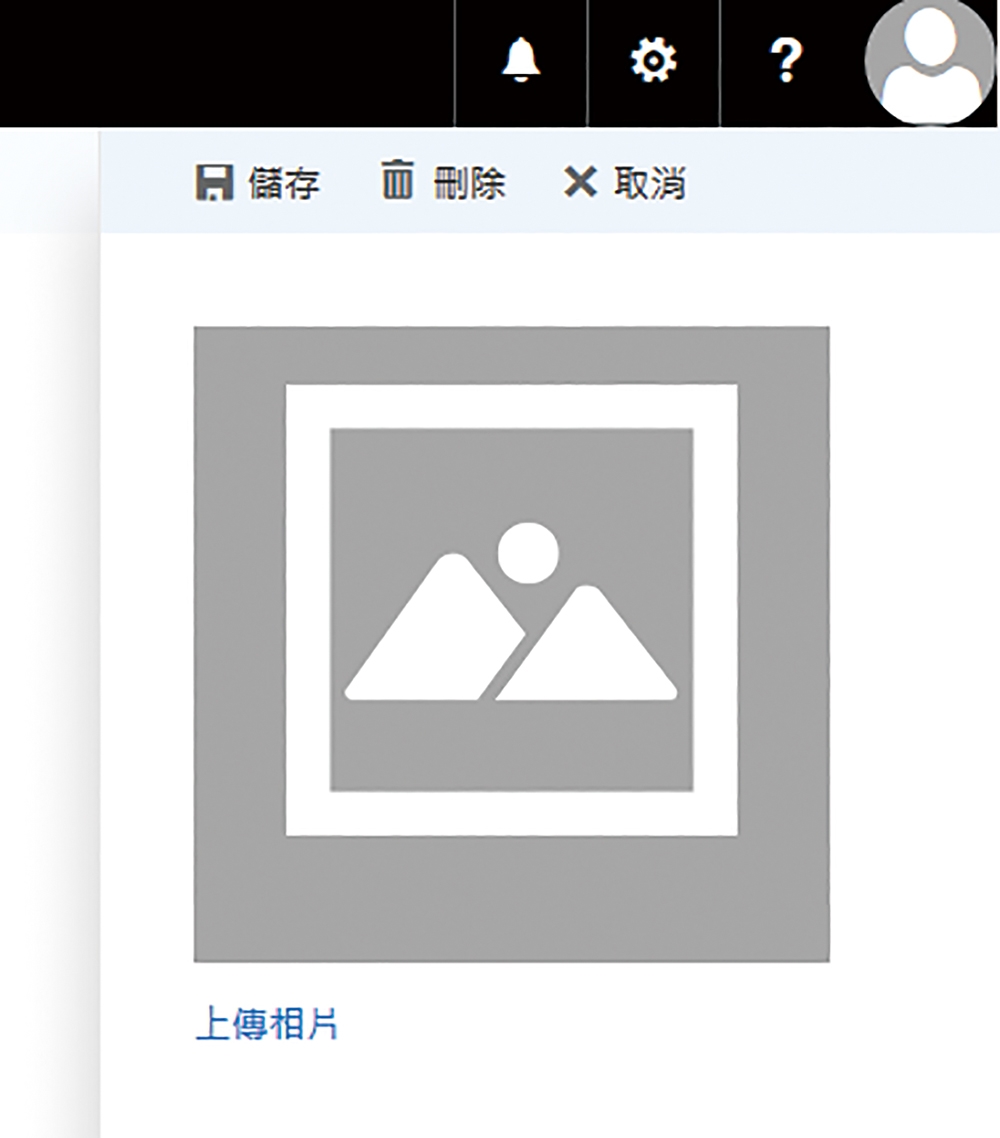Select the 取消 text label

pyautogui.click(x=649, y=183)
